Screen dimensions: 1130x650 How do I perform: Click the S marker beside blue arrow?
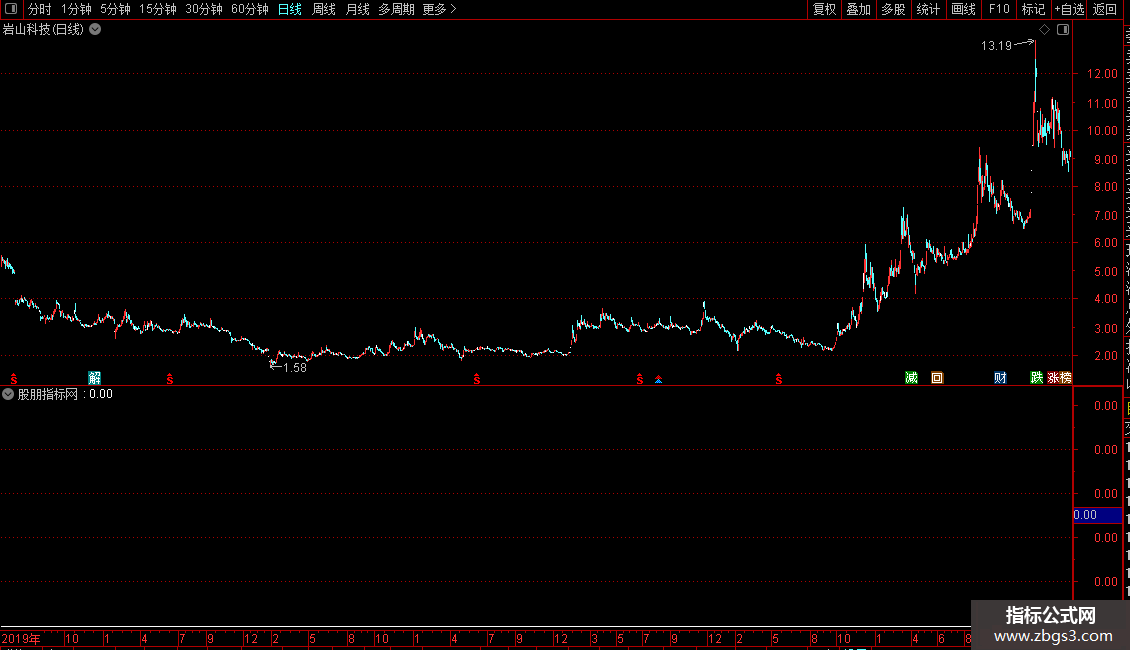pyautogui.click(x=640, y=379)
